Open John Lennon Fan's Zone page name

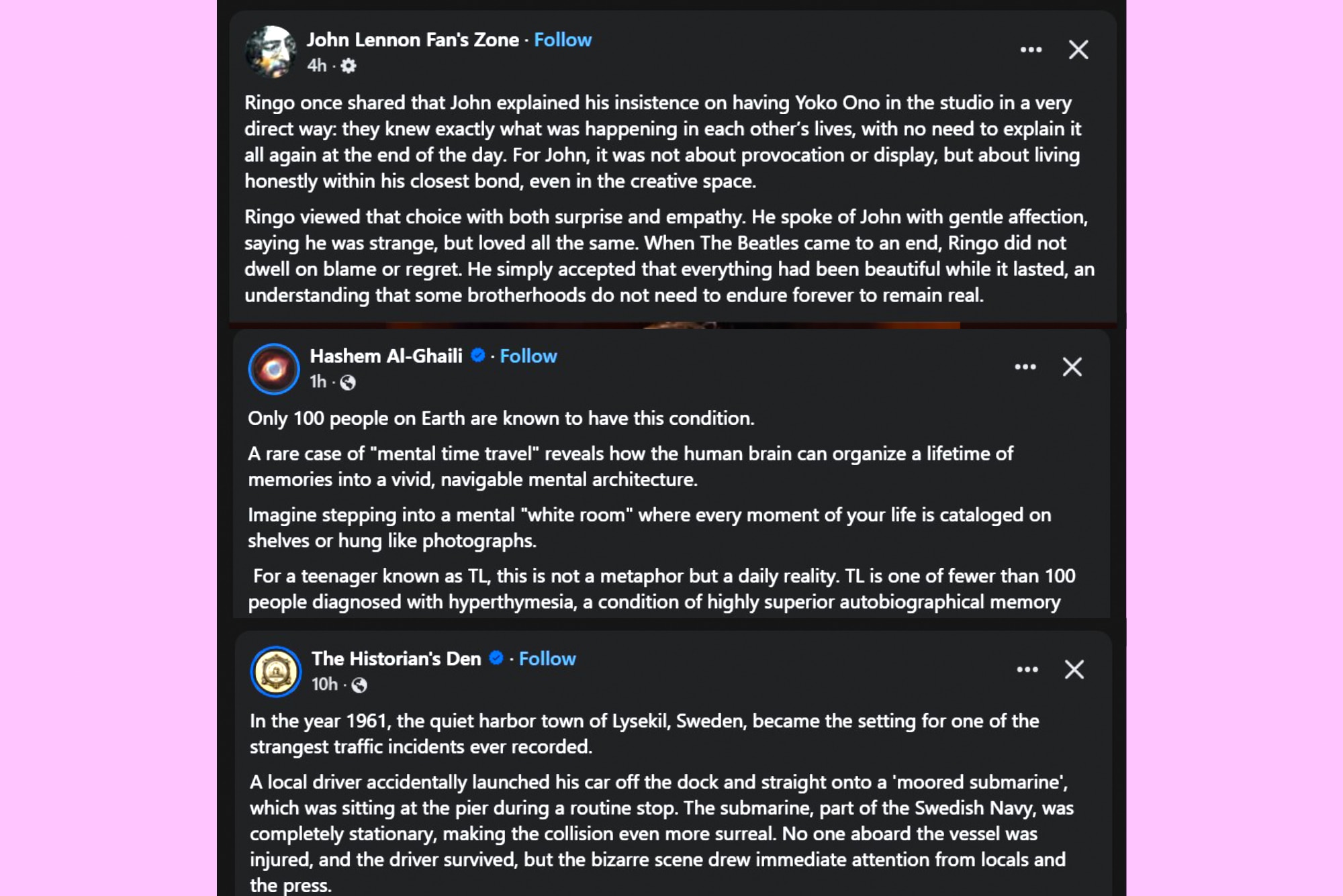pos(412,40)
